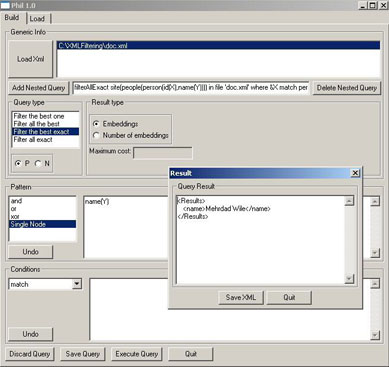Image resolution: width=389 pixels, height=367 pixels.
Task: Click the Phil 1.0 title bar icon
Action: 5,5
